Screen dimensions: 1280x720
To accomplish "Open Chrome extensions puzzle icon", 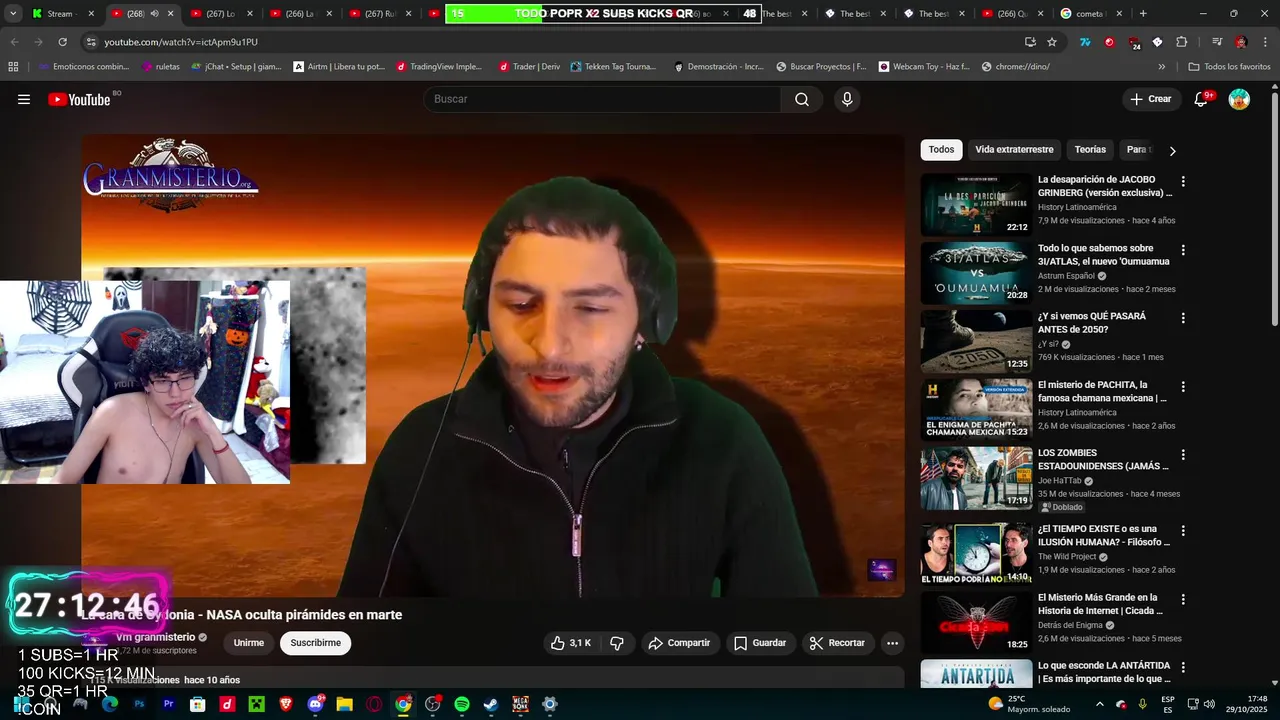I will (x=1181, y=42).
